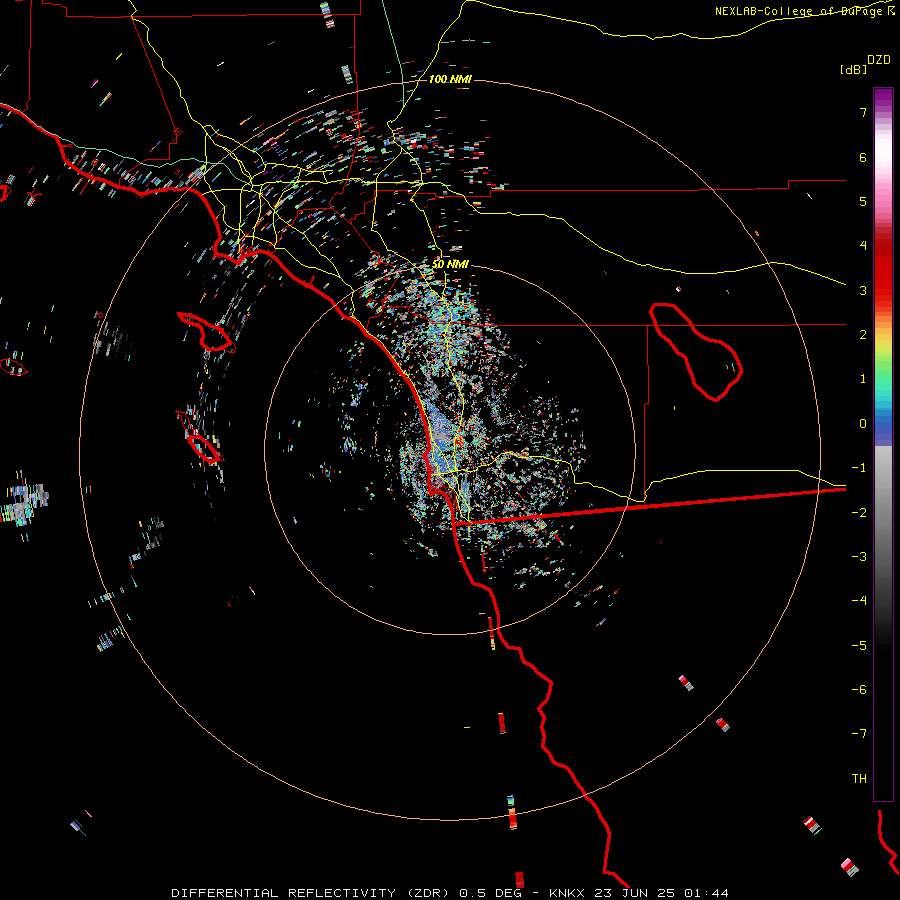Click the "4" value on color scale
The image size is (900, 900).
point(863,246)
